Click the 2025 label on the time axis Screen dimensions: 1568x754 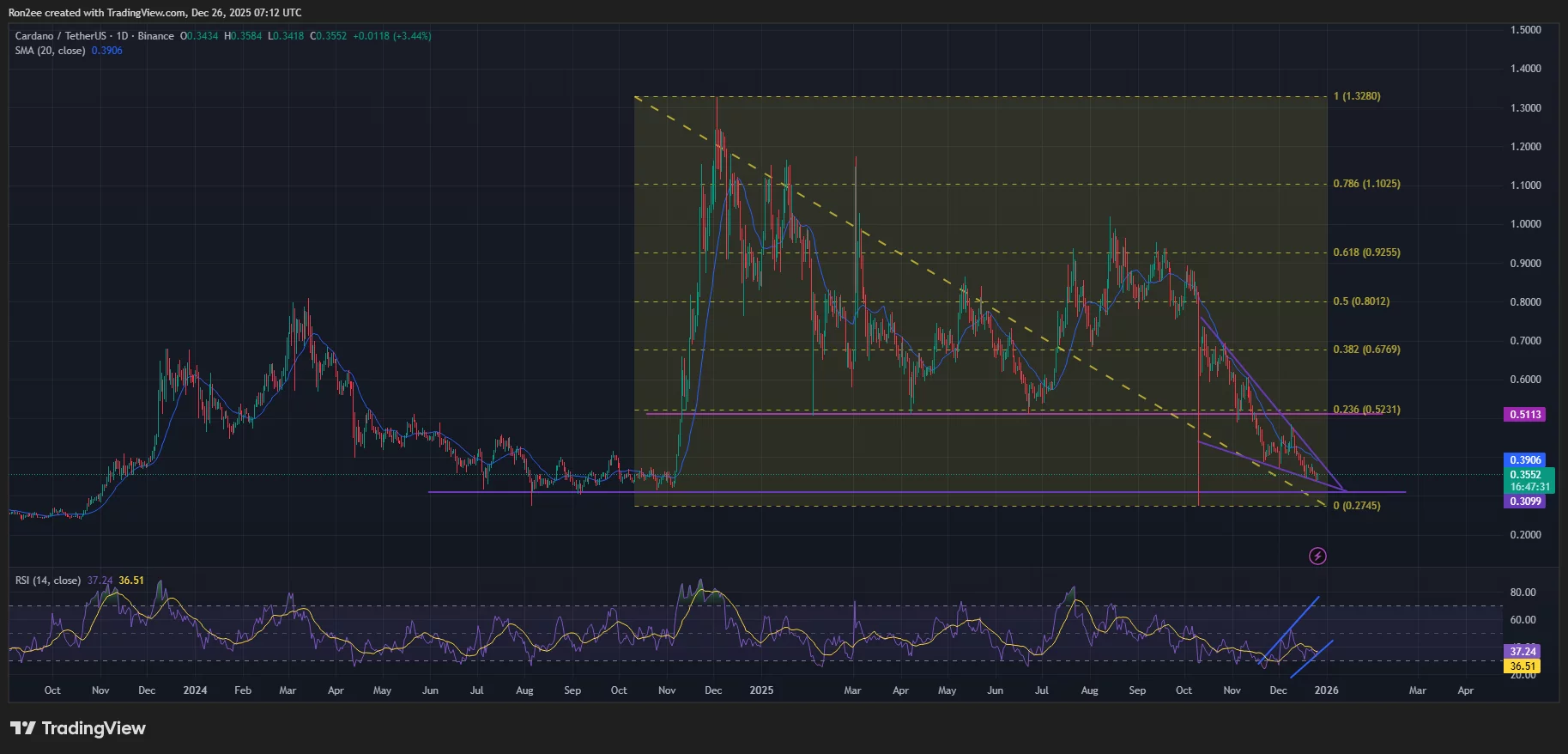(x=761, y=690)
